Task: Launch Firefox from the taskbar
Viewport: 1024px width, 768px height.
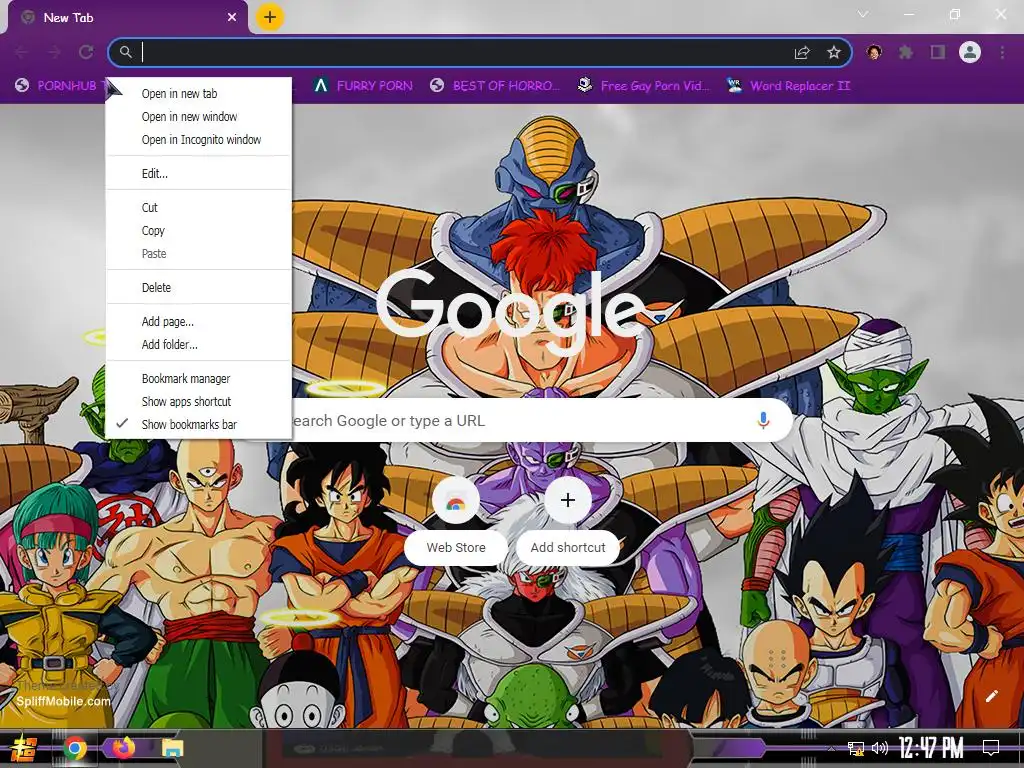Action: coord(123,748)
